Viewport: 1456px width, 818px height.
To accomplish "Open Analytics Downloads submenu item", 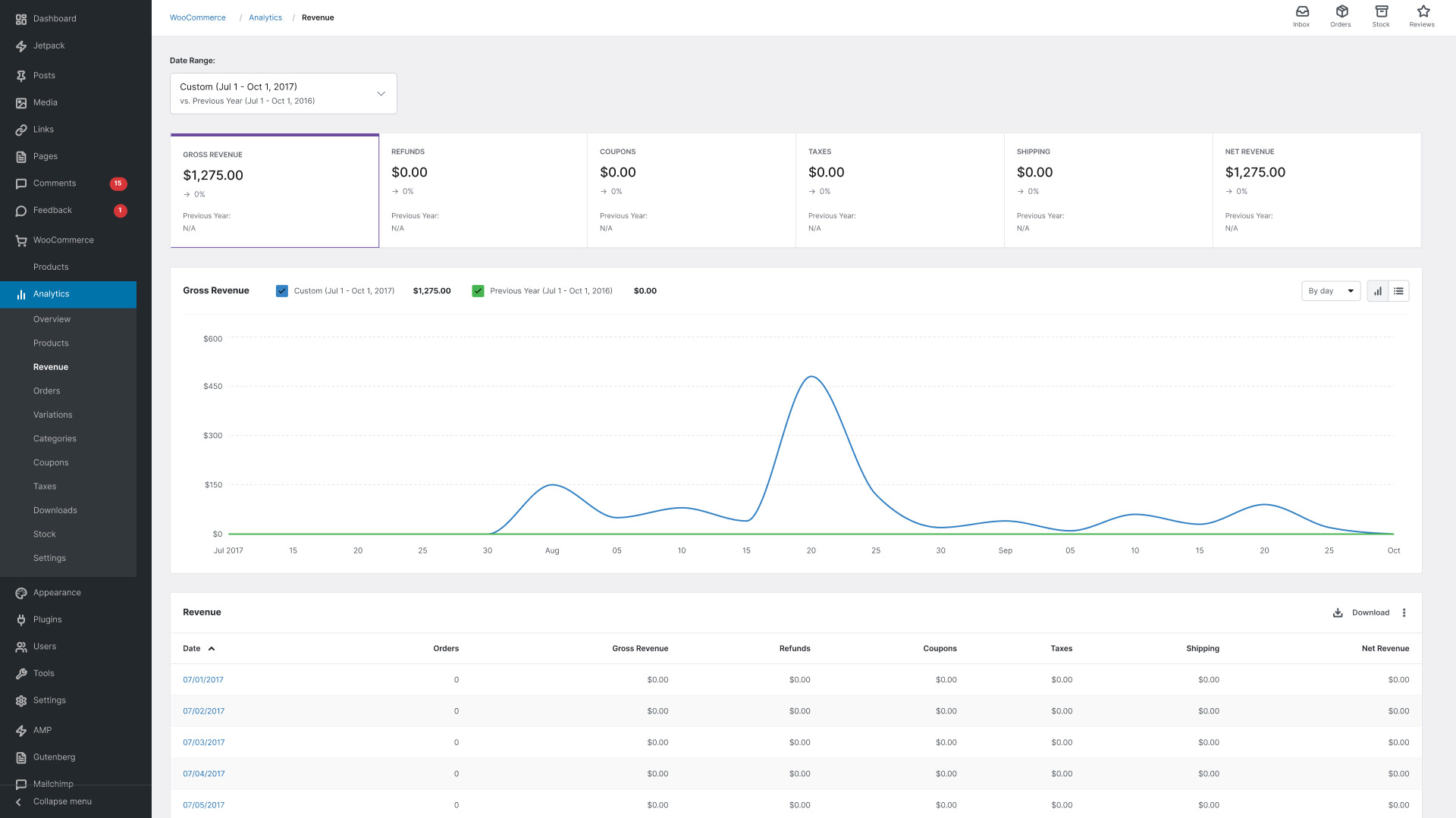I will (55, 510).
